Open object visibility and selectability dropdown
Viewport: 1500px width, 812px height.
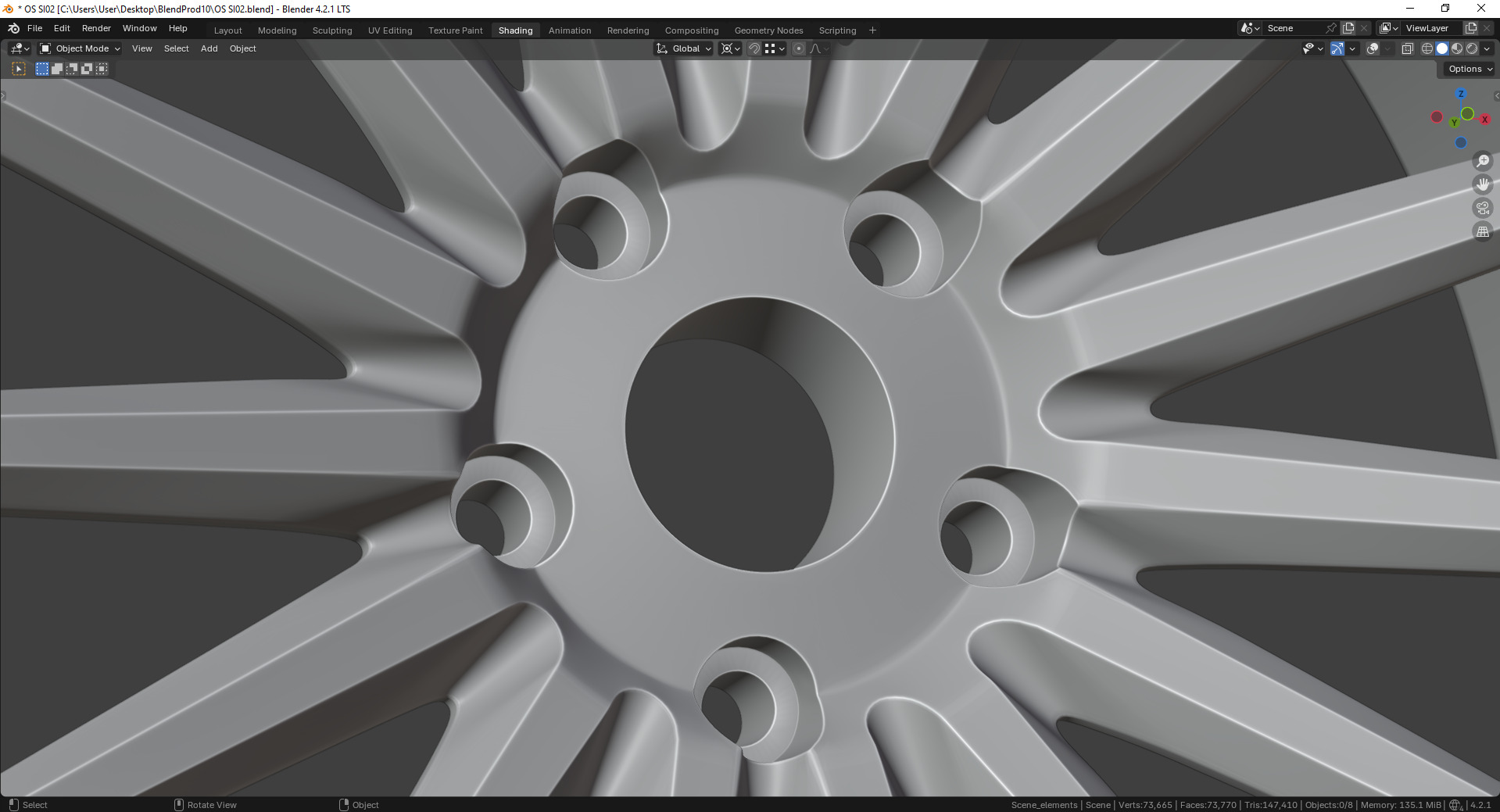point(1312,48)
